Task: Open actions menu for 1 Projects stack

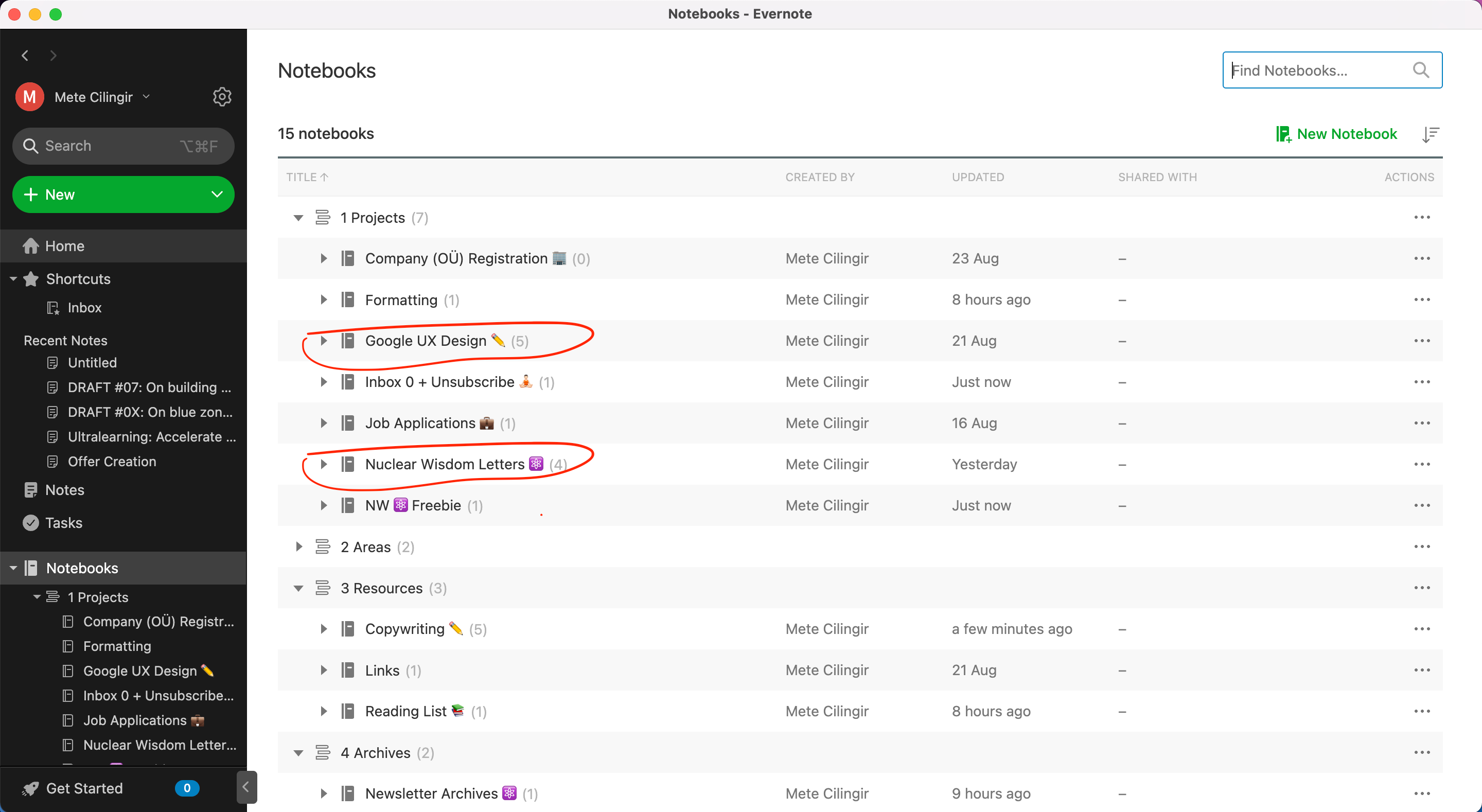Action: [x=1422, y=218]
